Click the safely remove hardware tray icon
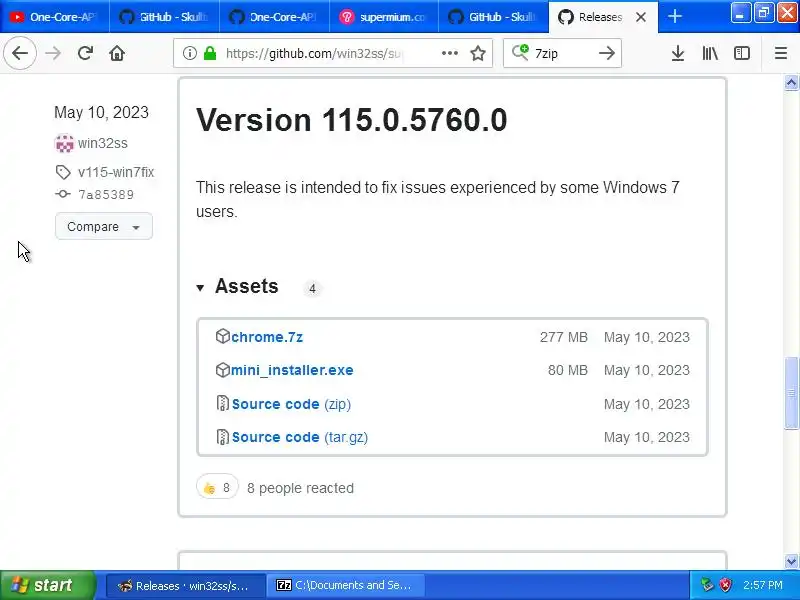The width and height of the screenshot is (800, 600). 707,585
